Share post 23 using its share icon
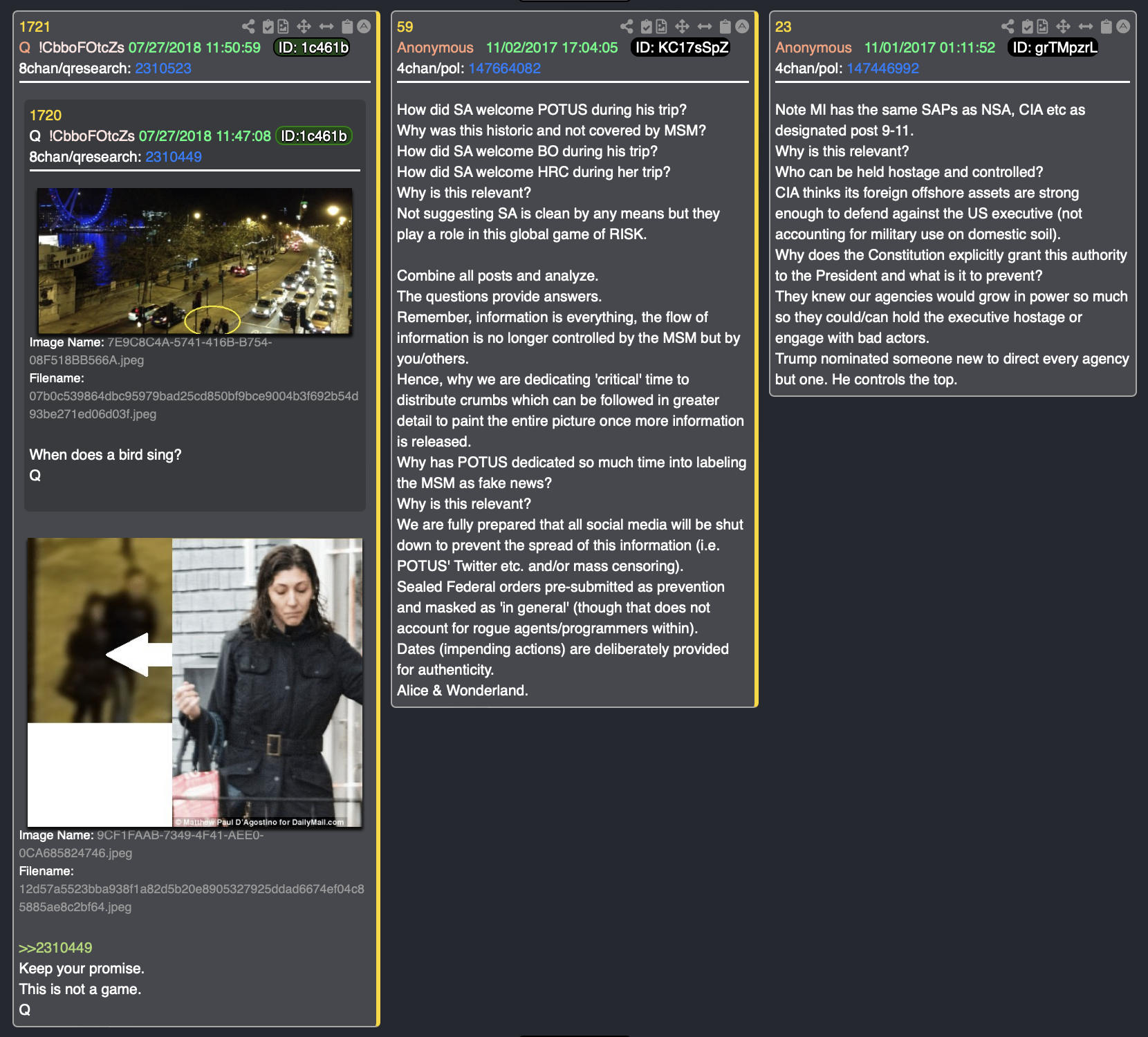1148x1037 pixels. click(1008, 27)
